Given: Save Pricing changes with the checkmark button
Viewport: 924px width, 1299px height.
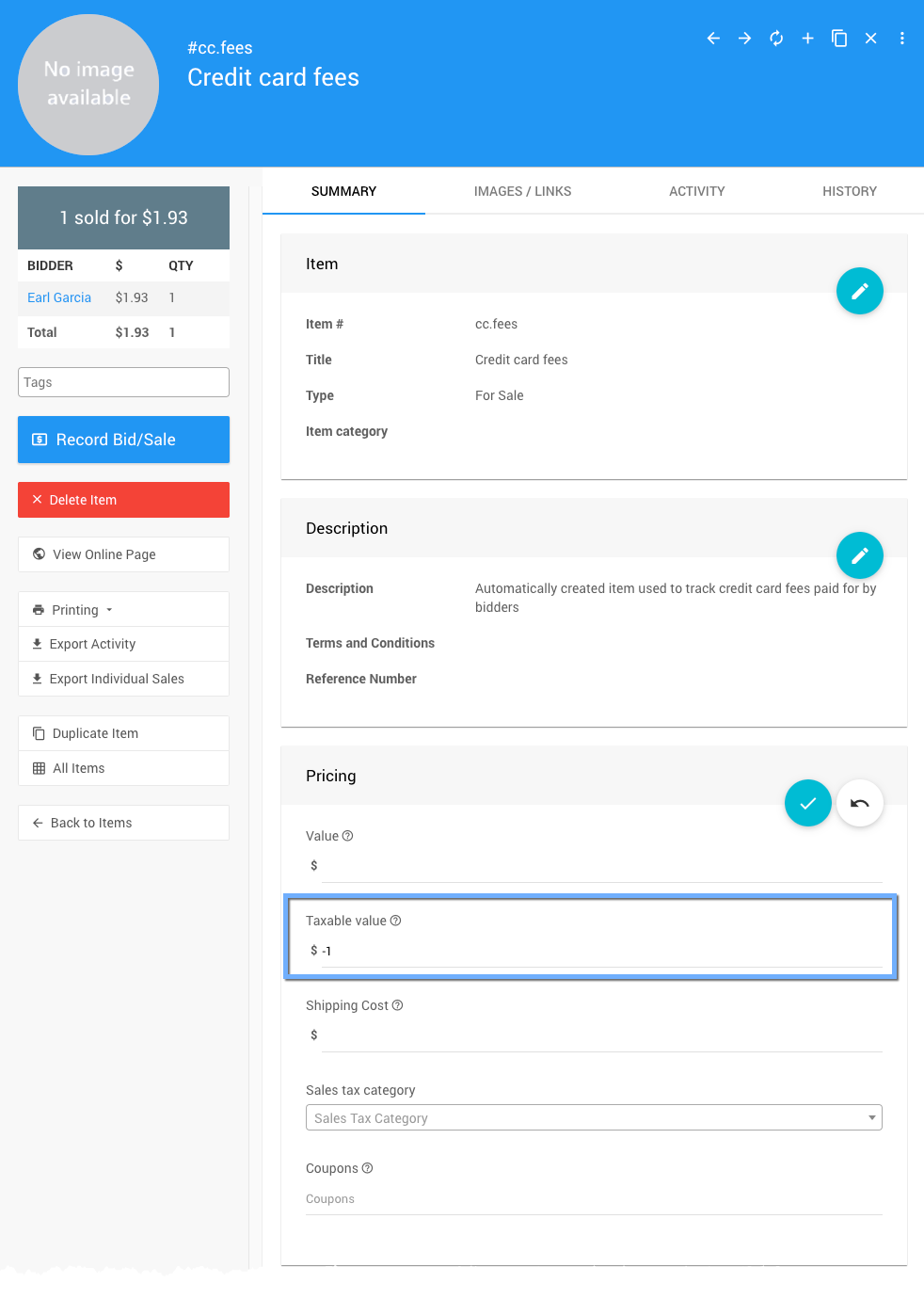Looking at the screenshot, I should click(807, 804).
